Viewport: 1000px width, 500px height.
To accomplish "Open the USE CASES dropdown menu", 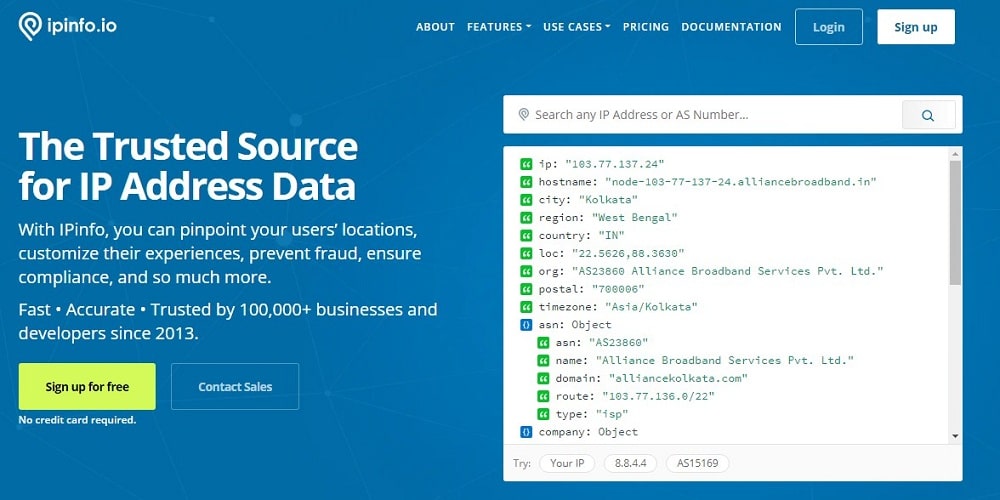I will coord(577,27).
